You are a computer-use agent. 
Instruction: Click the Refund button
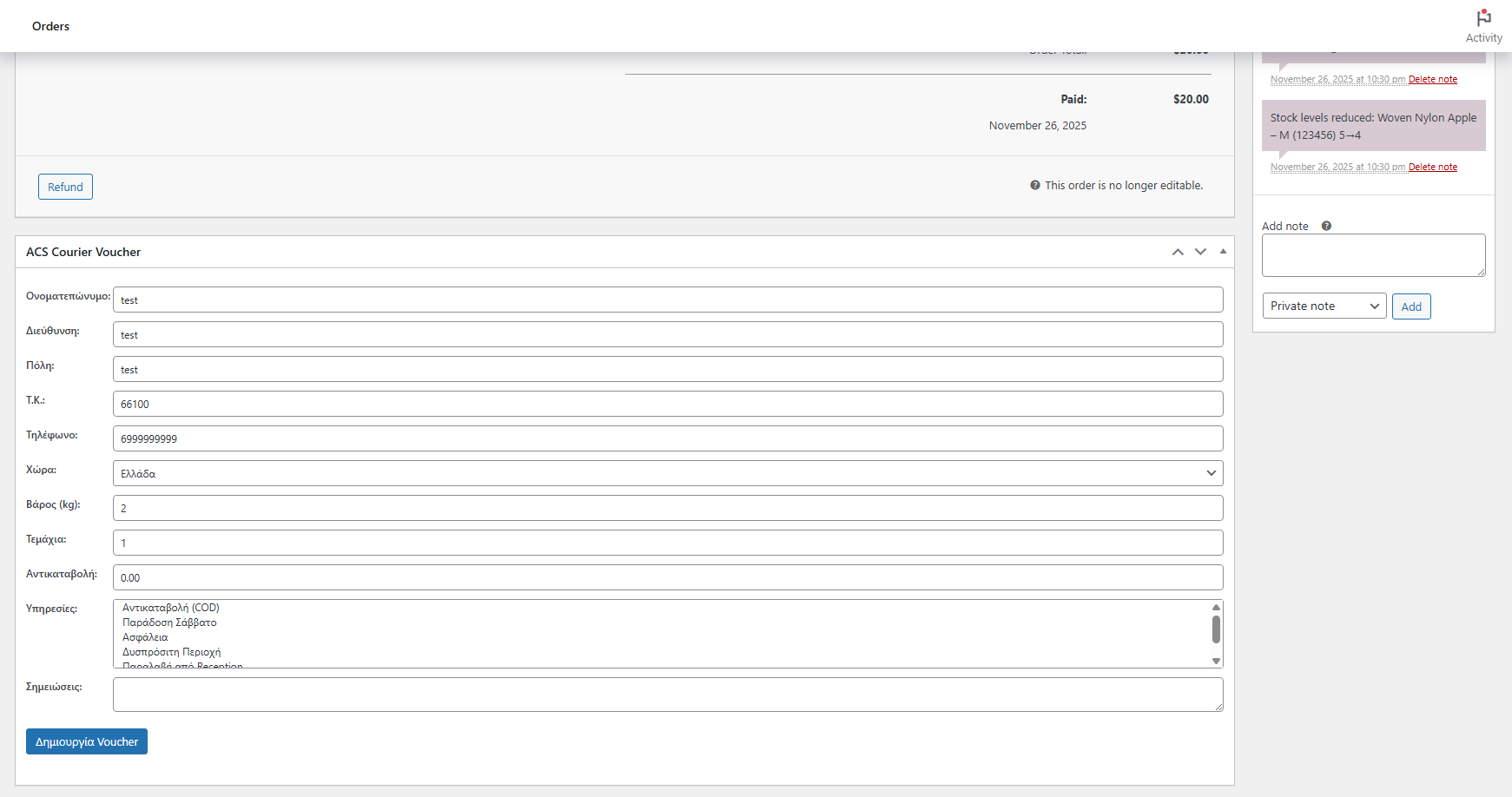pyautogui.click(x=65, y=187)
